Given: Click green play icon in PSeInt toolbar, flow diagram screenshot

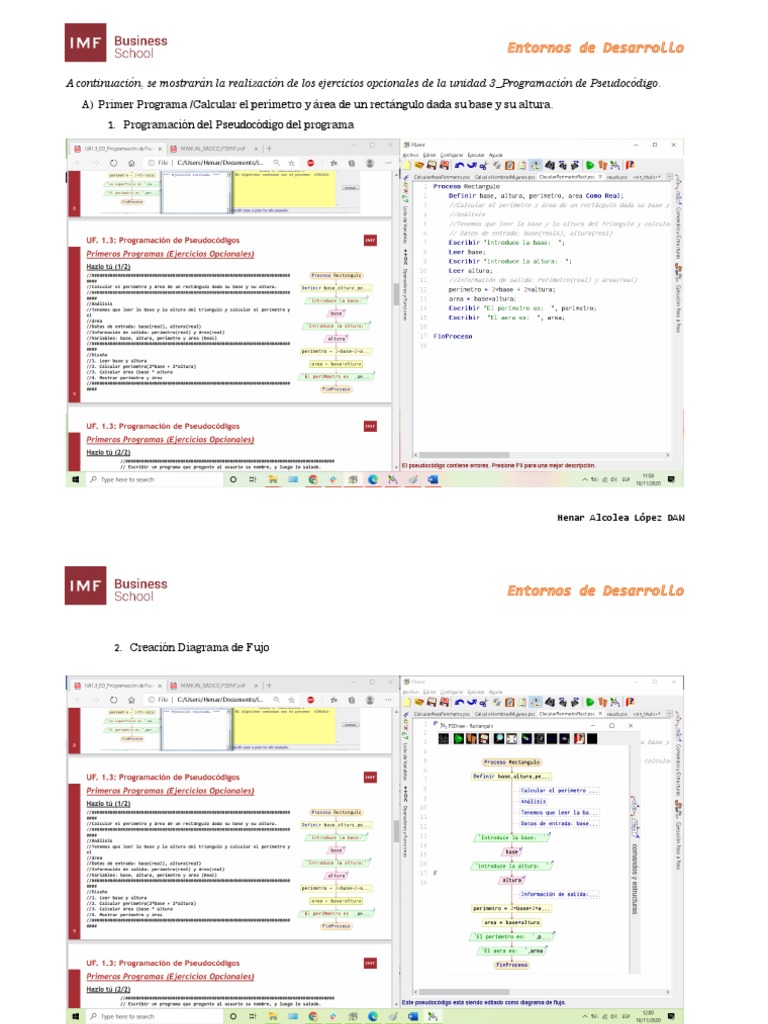Looking at the screenshot, I should [590, 702].
